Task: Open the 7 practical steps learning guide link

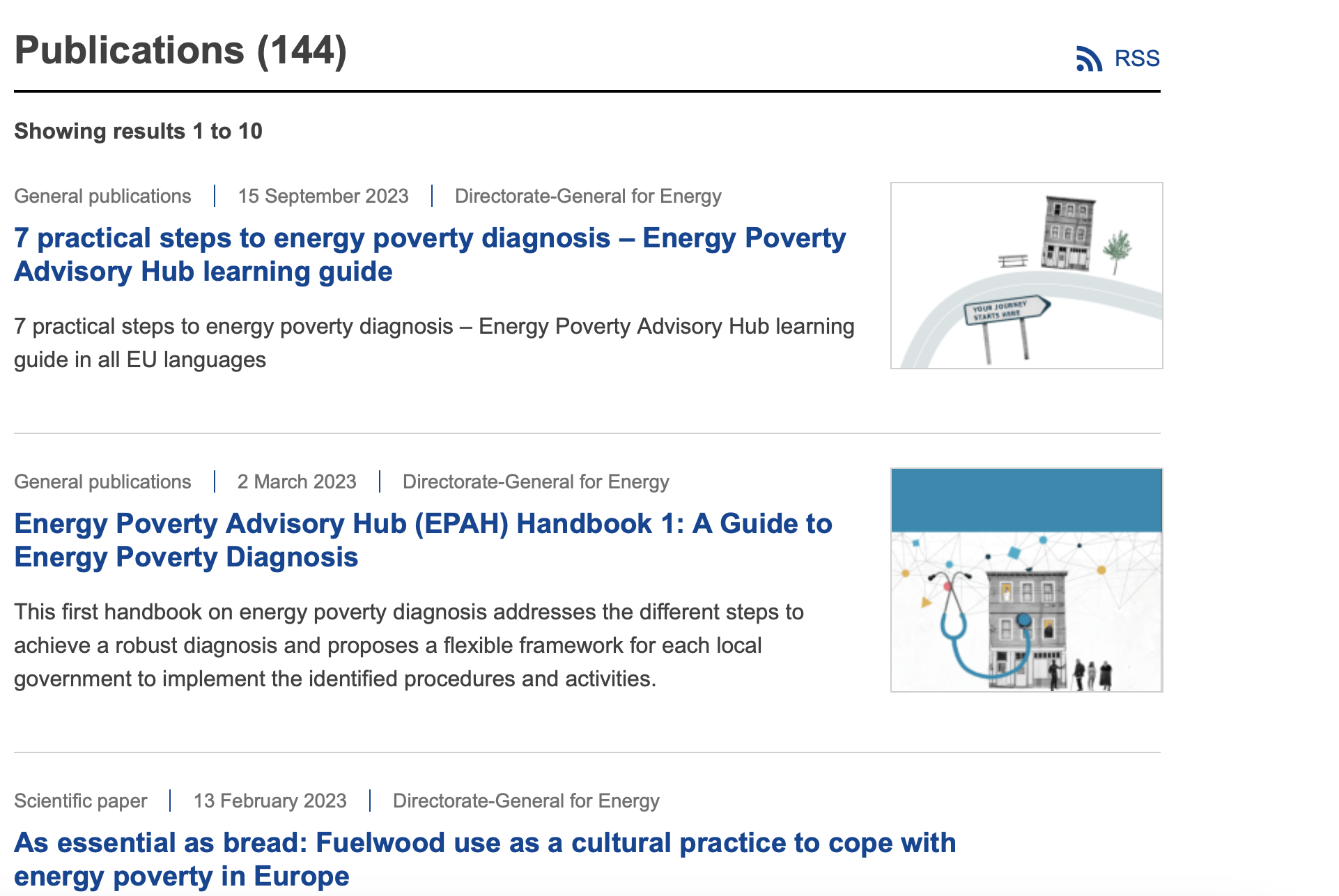Action: (430, 254)
